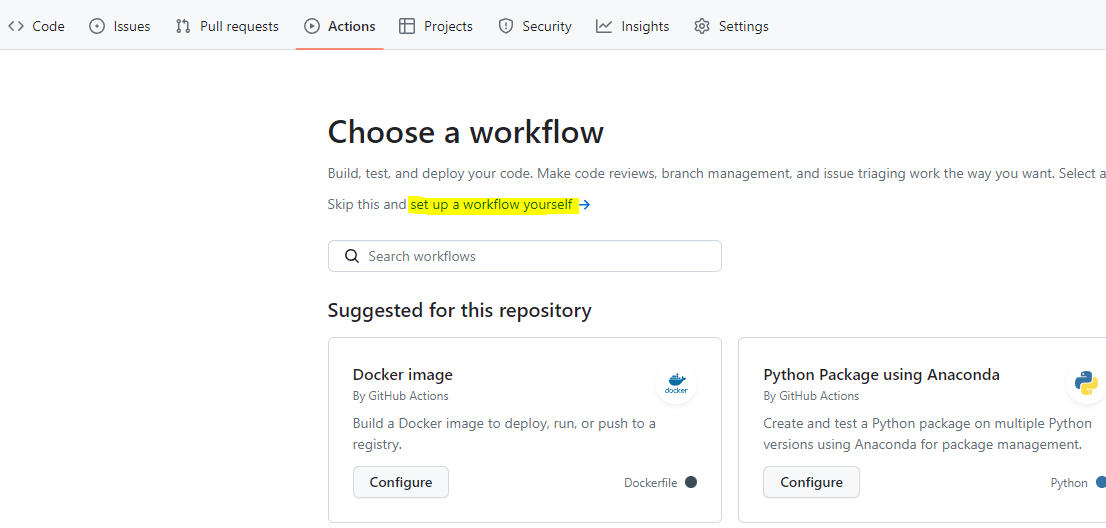
Task: Click the Docker whale logo icon
Action: (676, 383)
